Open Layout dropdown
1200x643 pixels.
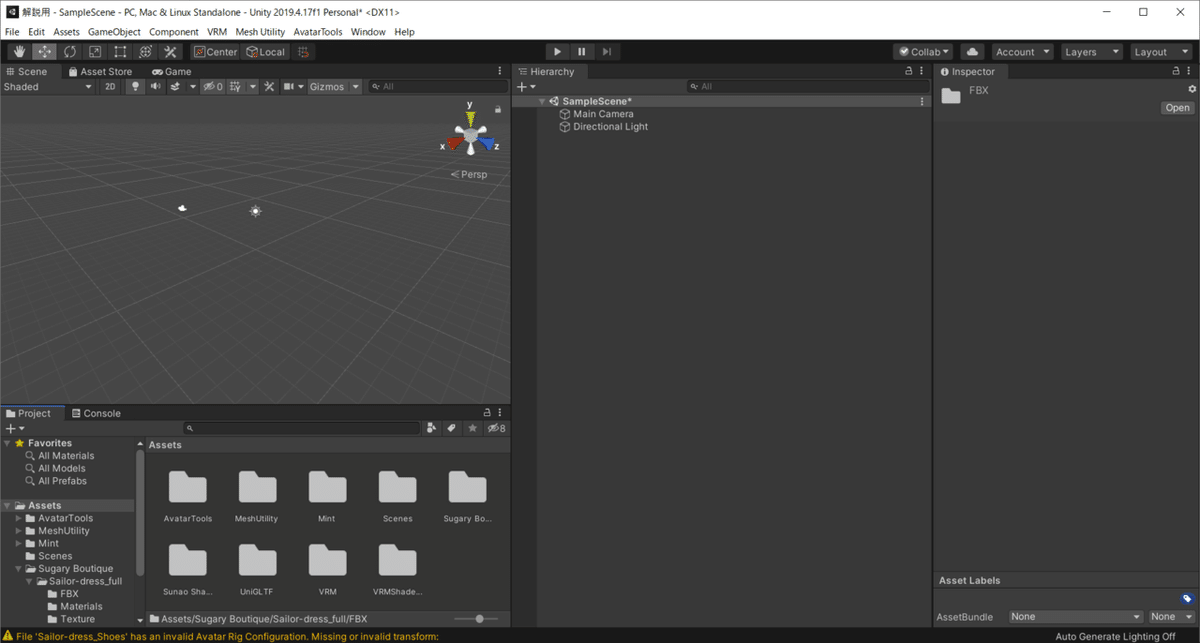click(x=1161, y=52)
